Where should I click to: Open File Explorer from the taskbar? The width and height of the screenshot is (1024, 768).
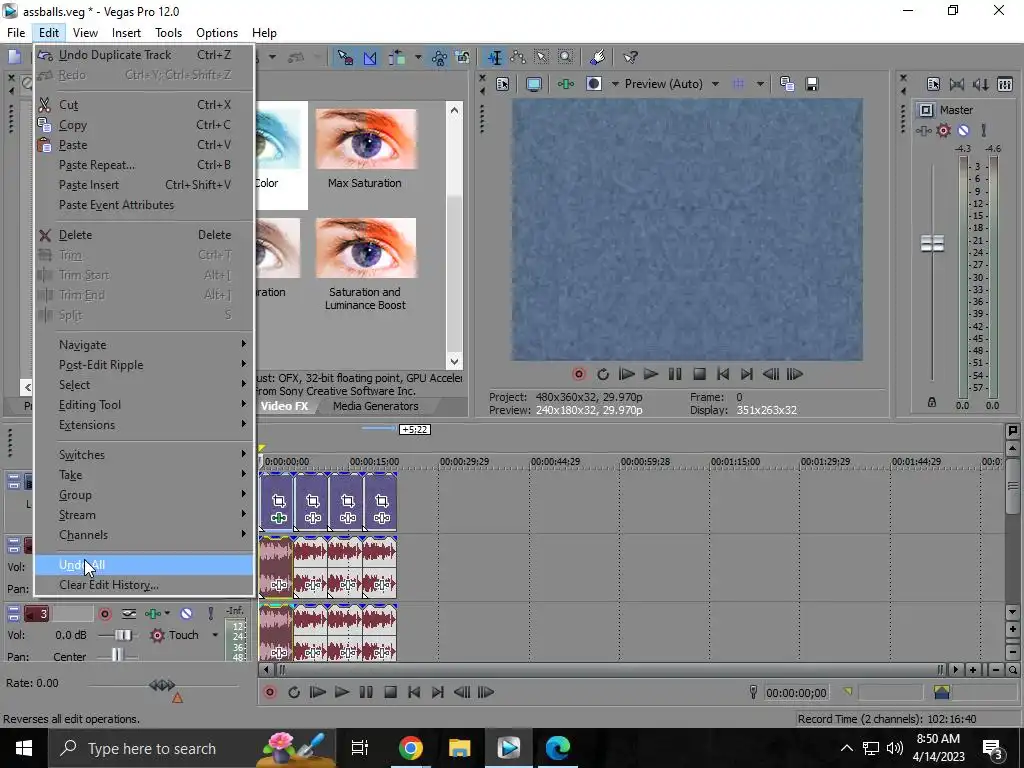(x=460, y=748)
